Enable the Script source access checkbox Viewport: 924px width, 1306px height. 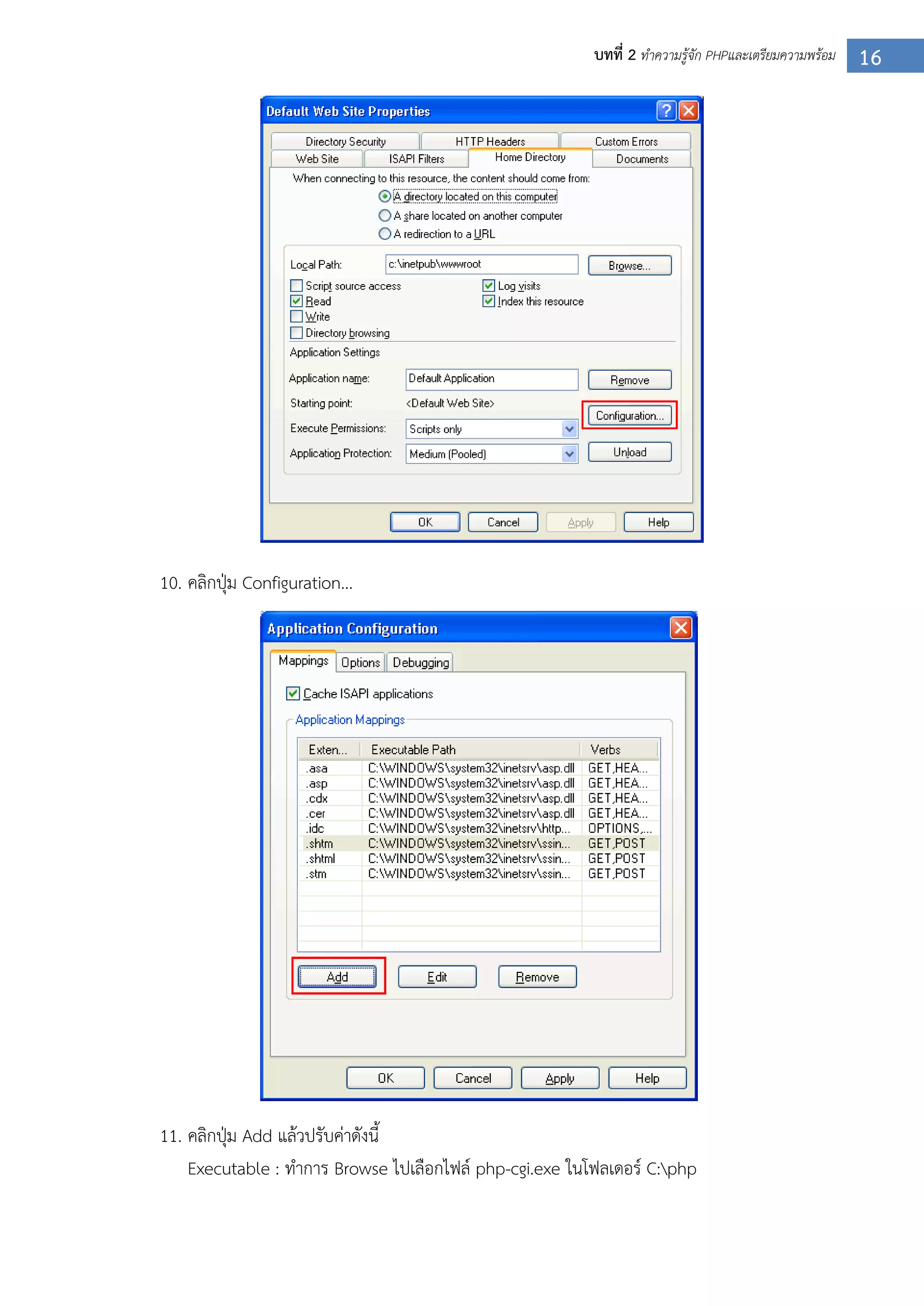(x=296, y=286)
